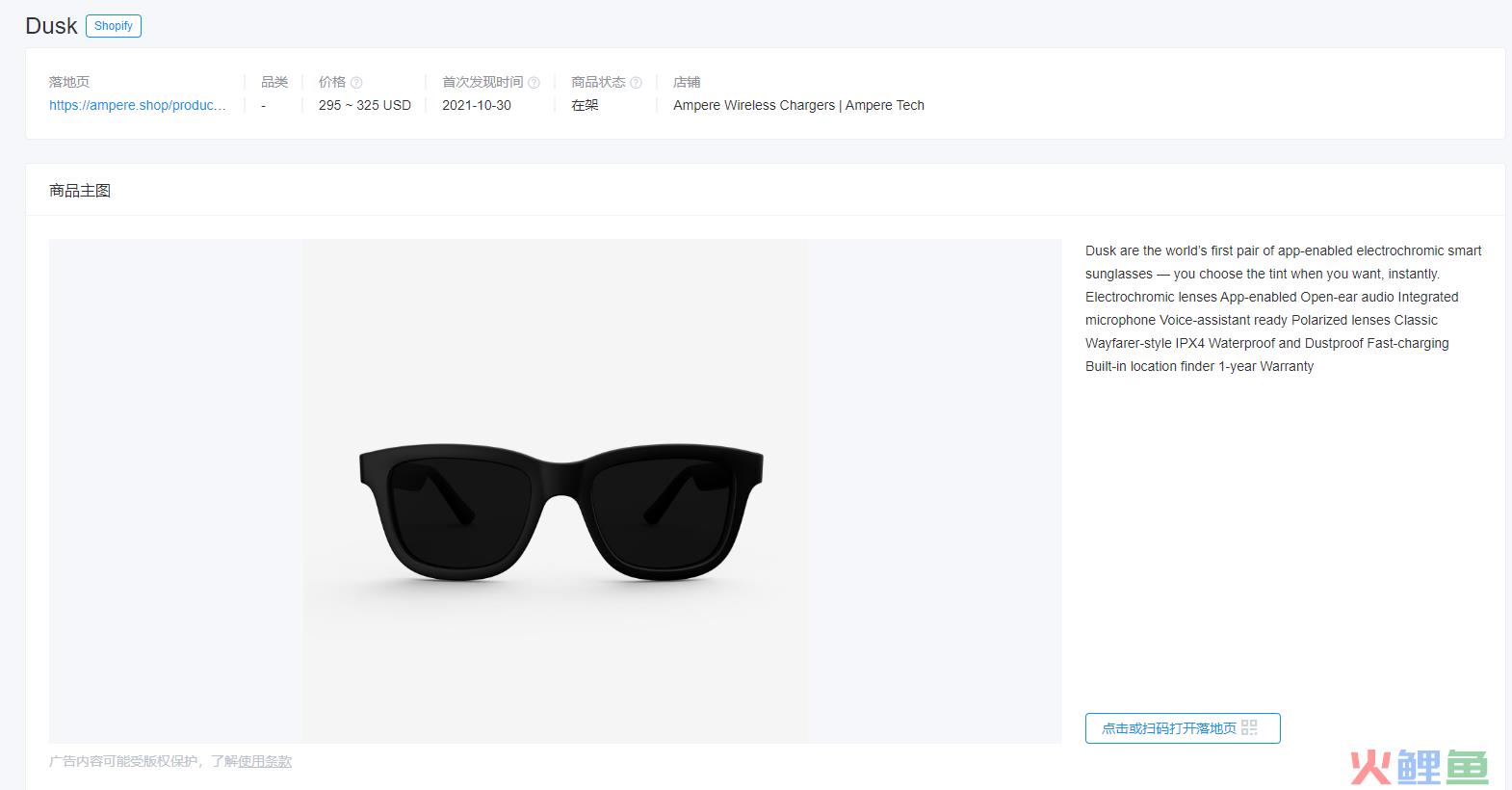The image size is (1512, 790).
Task: Click the 点击或扫码打开落地页 button
Action: pyautogui.click(x=1183, y=728)
